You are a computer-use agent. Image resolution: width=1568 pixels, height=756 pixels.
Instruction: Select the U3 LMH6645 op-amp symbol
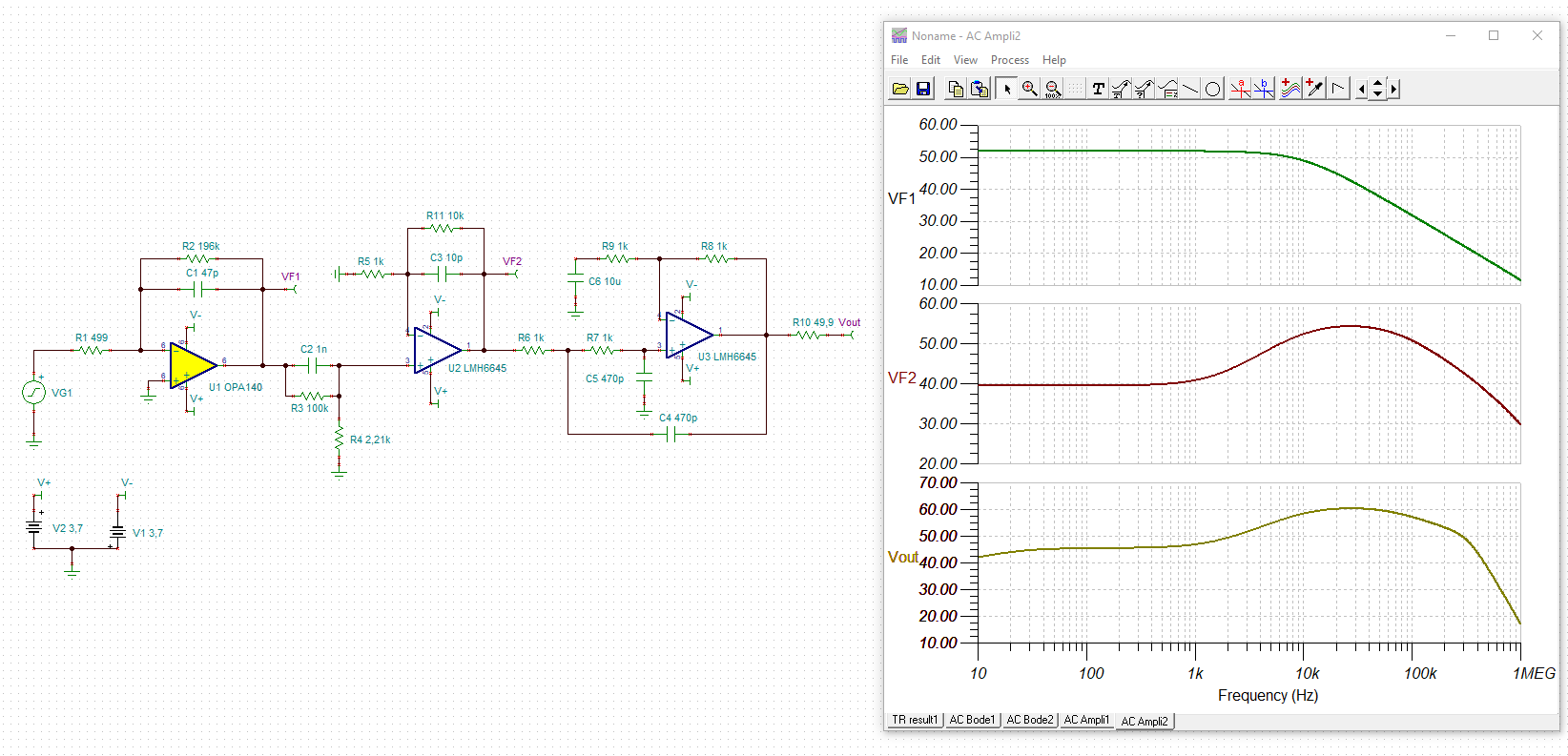[689, 335]
